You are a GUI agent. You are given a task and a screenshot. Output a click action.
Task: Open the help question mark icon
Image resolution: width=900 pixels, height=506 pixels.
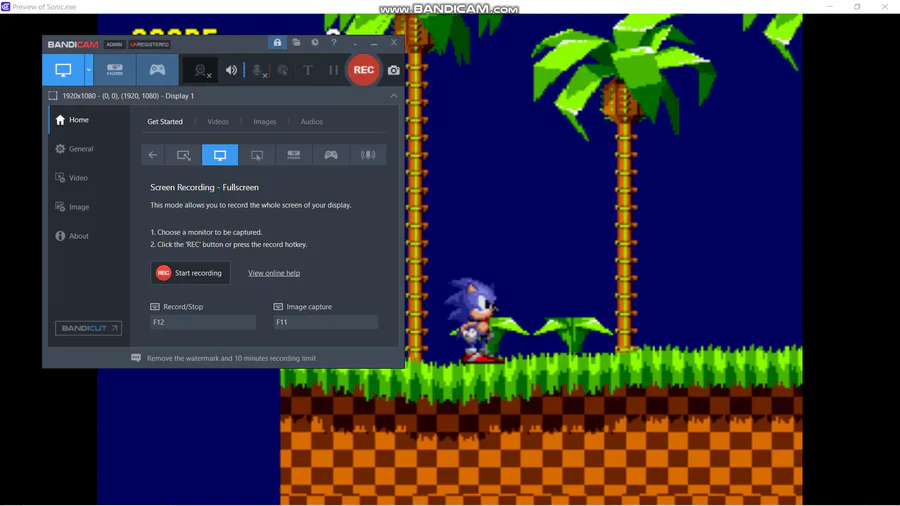tap(333, 42)
